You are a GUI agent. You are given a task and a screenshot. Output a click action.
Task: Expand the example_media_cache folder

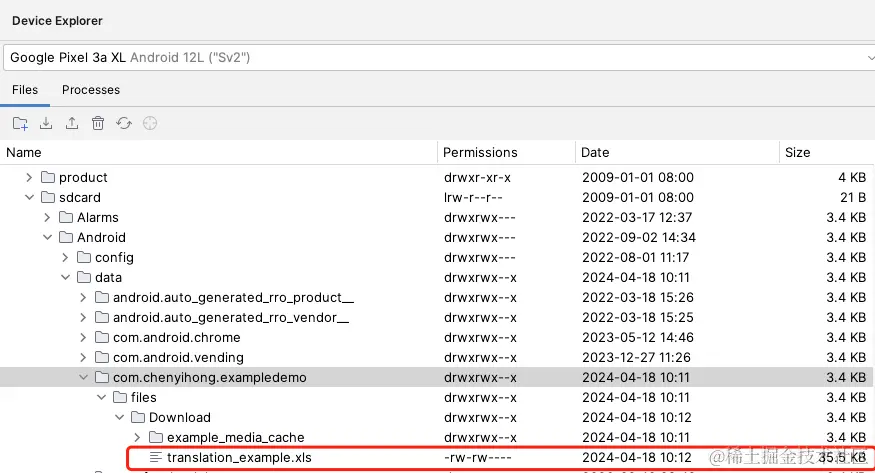coord(137,438)
